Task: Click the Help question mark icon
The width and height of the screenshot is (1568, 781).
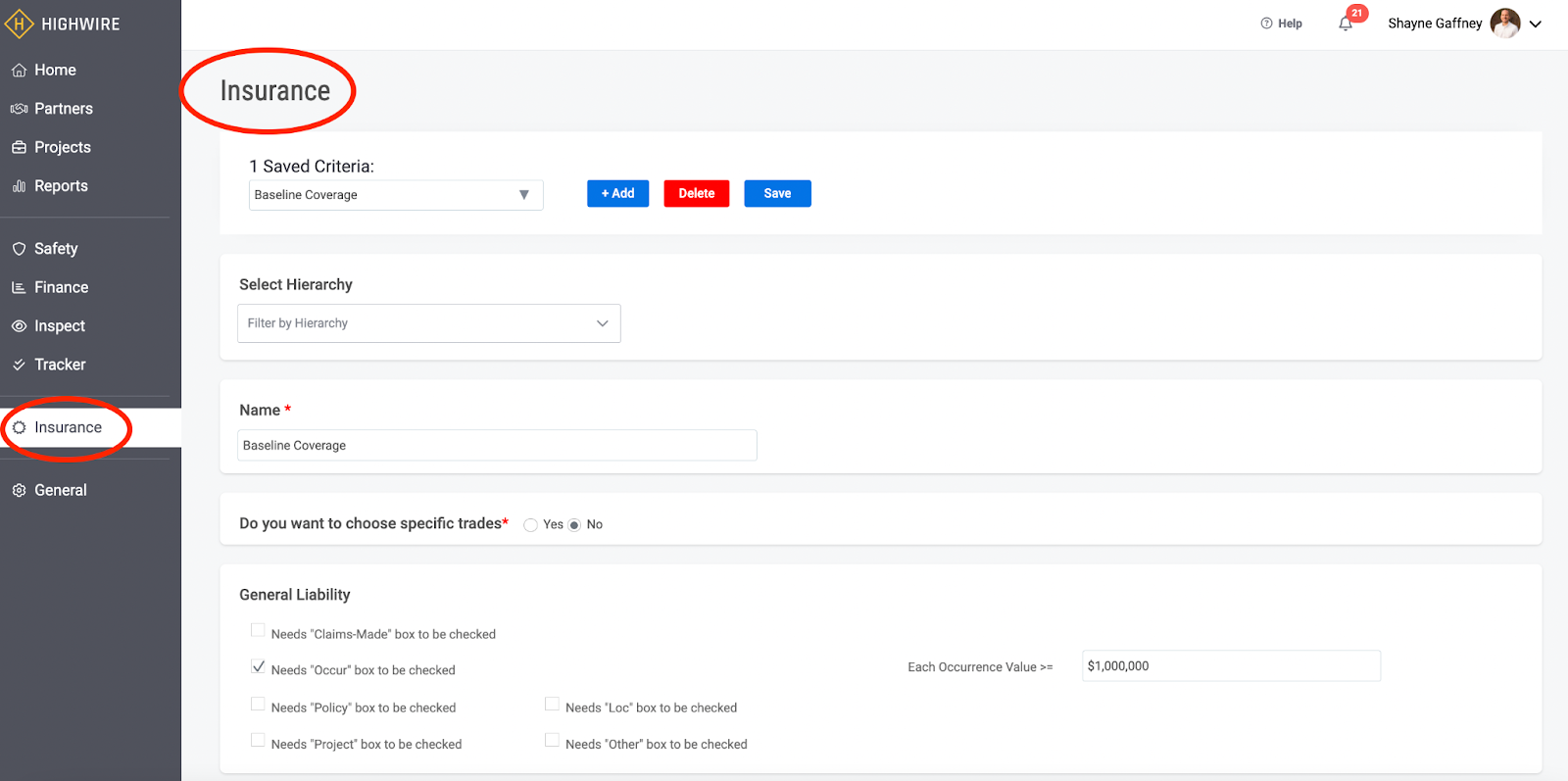Action: (x=1266, y=24)
